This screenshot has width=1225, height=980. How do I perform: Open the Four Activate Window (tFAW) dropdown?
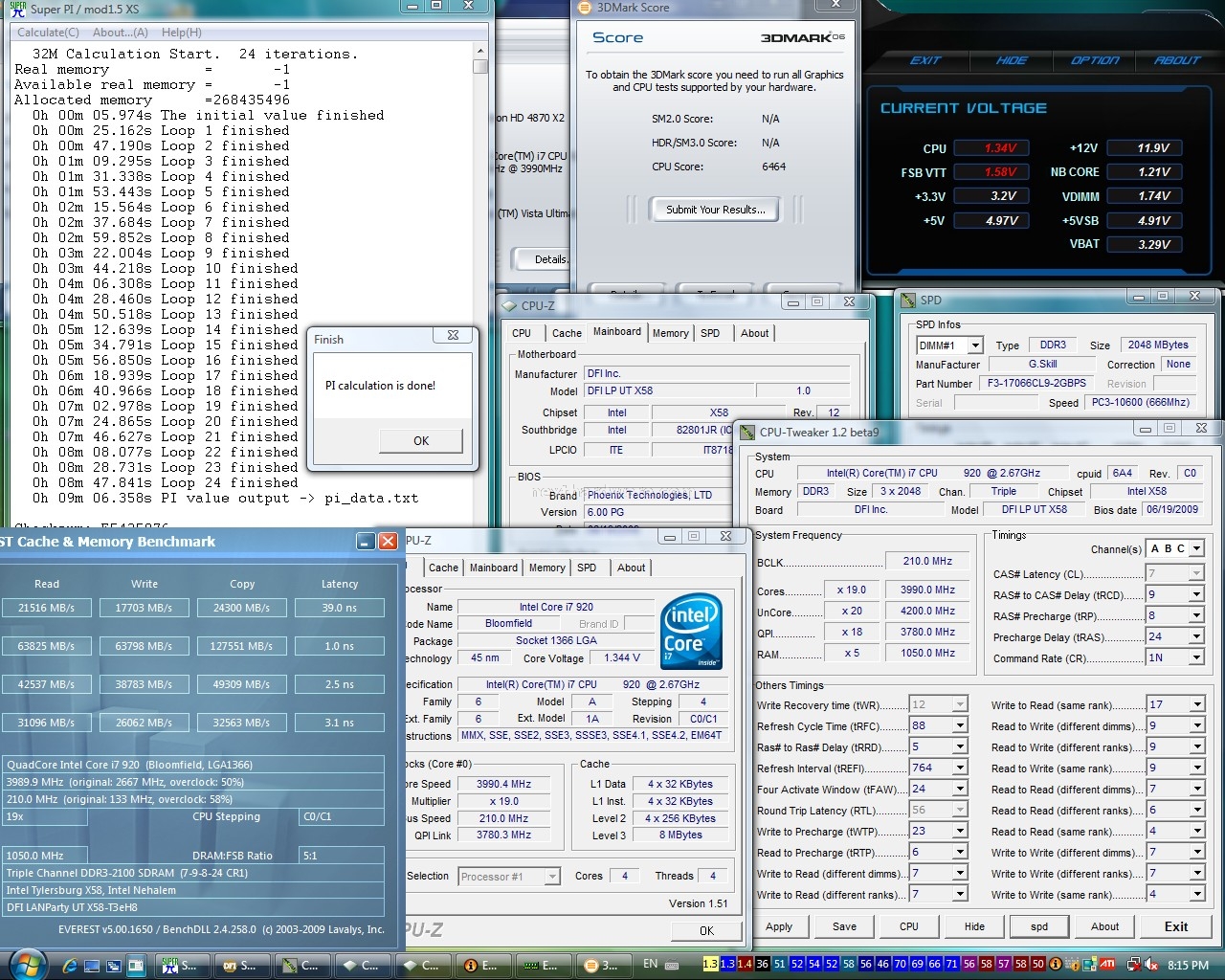[x=960, y=790]
